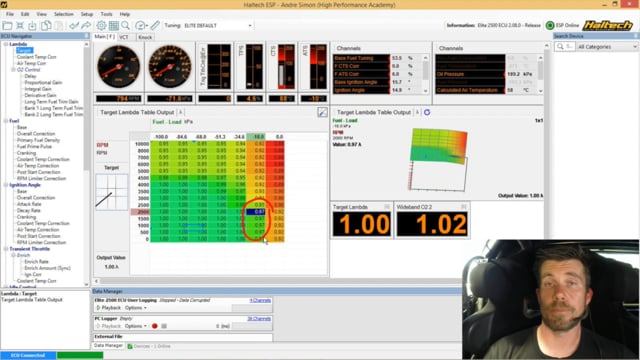Open the 4 Channels link for ECU logging

coord(260,300)
